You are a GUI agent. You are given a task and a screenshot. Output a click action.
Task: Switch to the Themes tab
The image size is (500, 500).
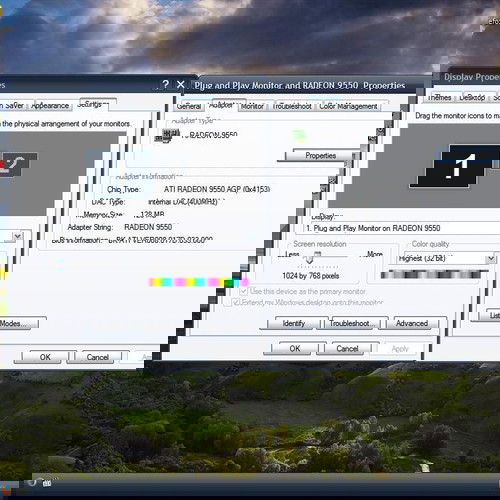[x=439, y=98]
